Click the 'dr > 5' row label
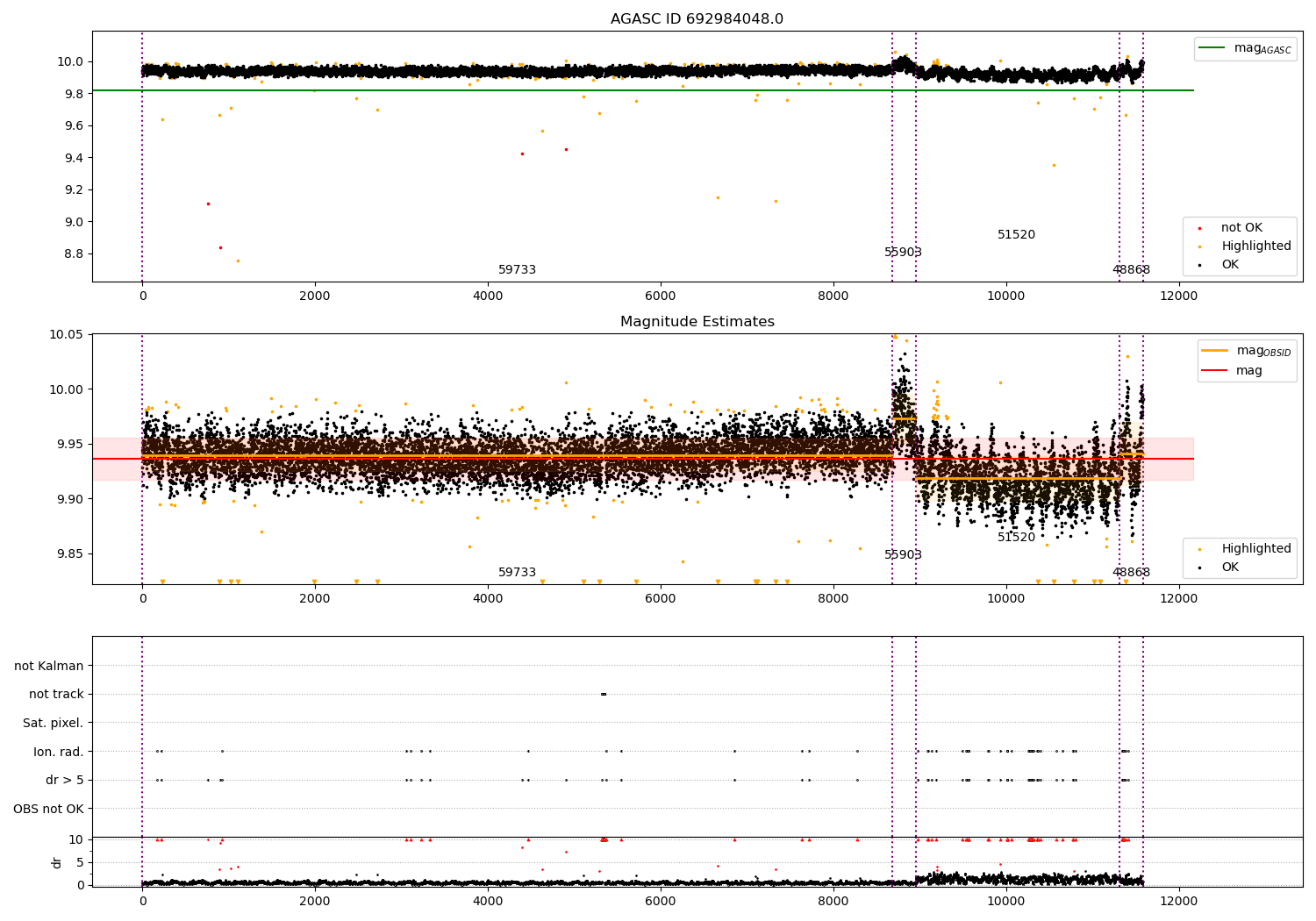 (x=65, y=781)
